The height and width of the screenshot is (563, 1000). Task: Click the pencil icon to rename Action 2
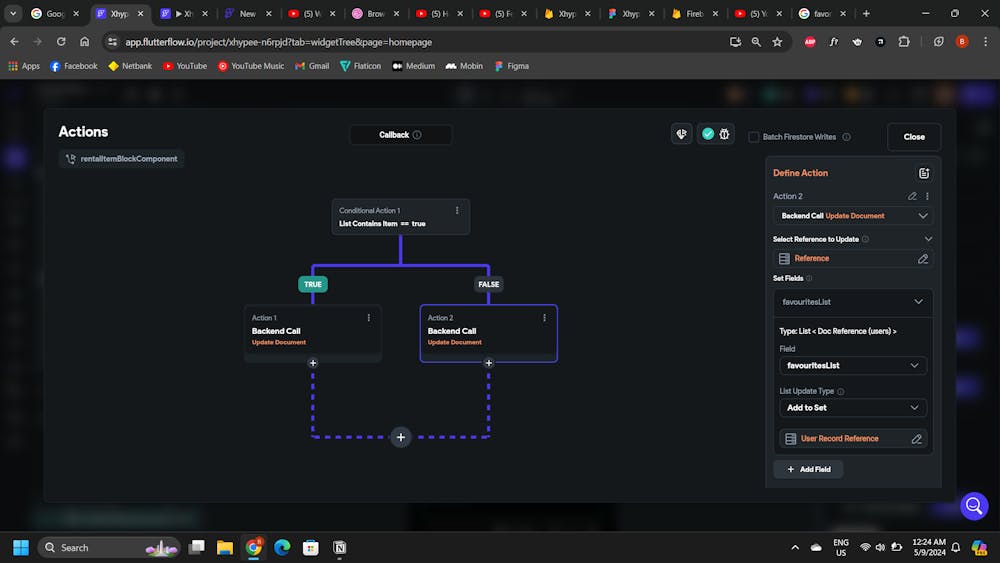click(912, 196)
